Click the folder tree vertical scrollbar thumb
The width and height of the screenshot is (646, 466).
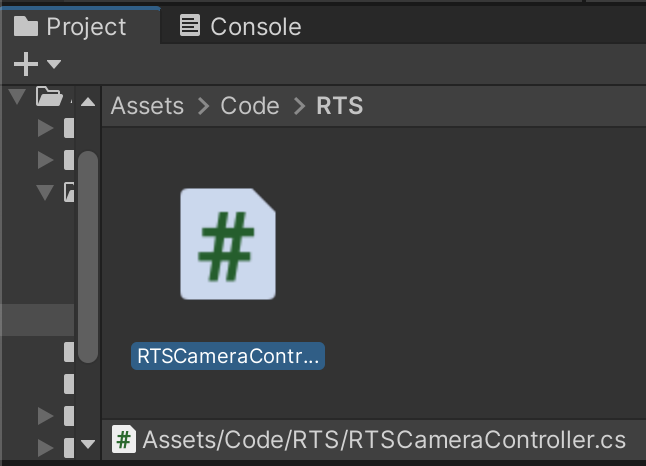88,255
